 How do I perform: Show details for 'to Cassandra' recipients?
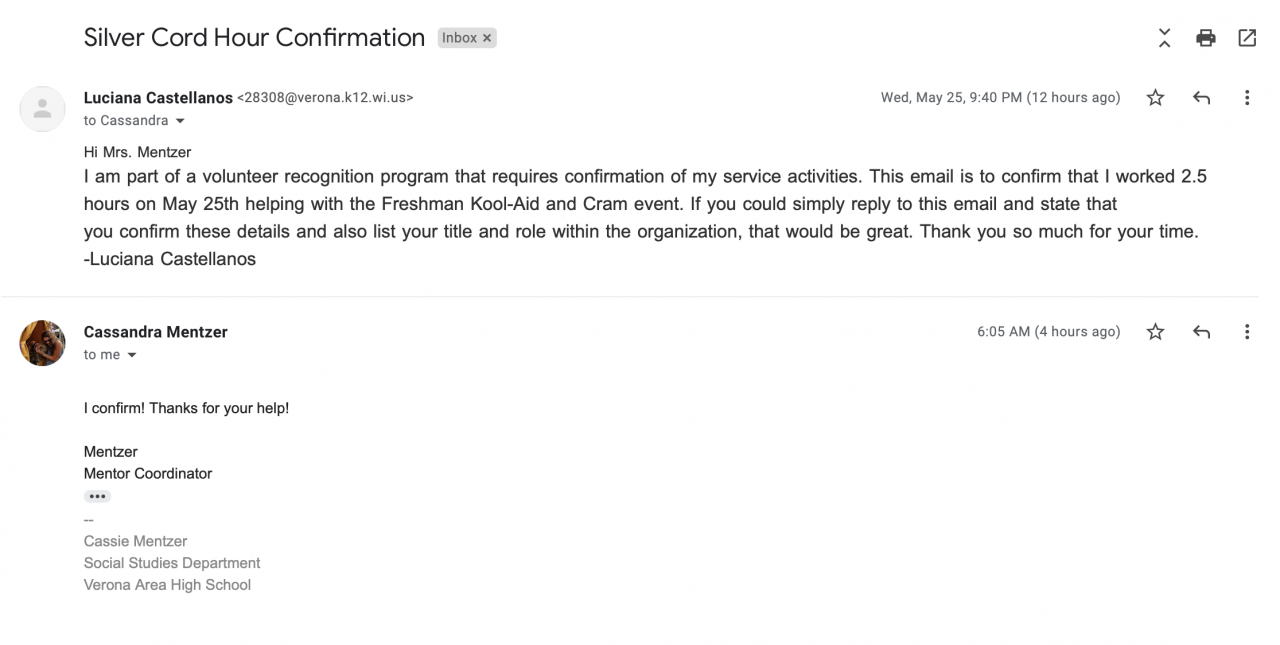tap(180, 121)
